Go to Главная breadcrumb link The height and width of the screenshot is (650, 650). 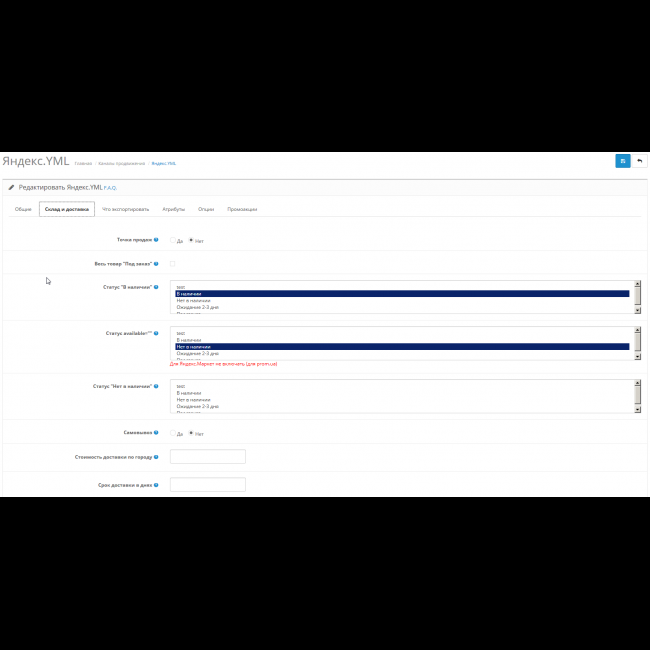point(83,163)
